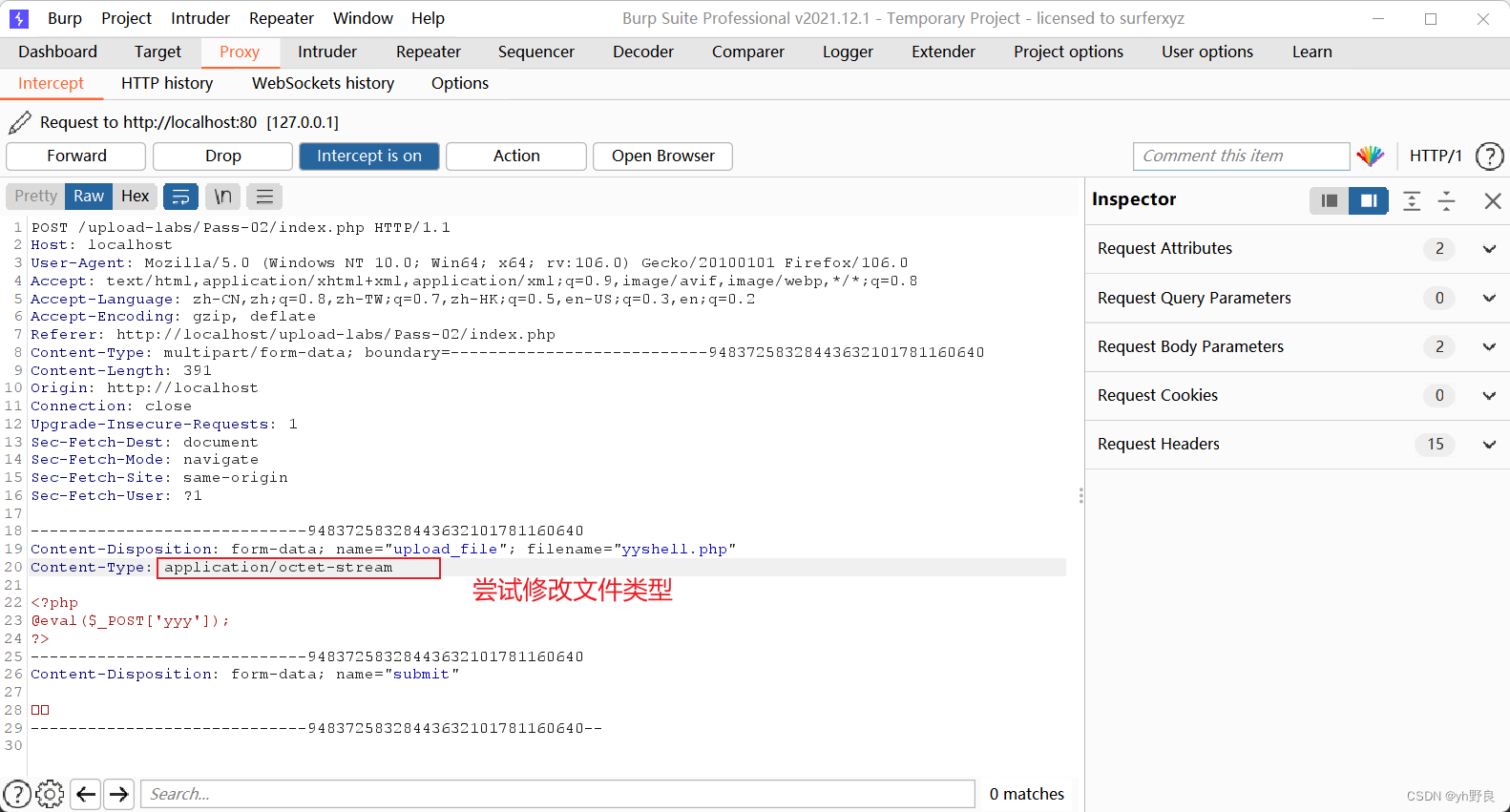Viewport: 1510px width, 812px height.
Task: Open the Project options tab
Action: (1068, 52)
